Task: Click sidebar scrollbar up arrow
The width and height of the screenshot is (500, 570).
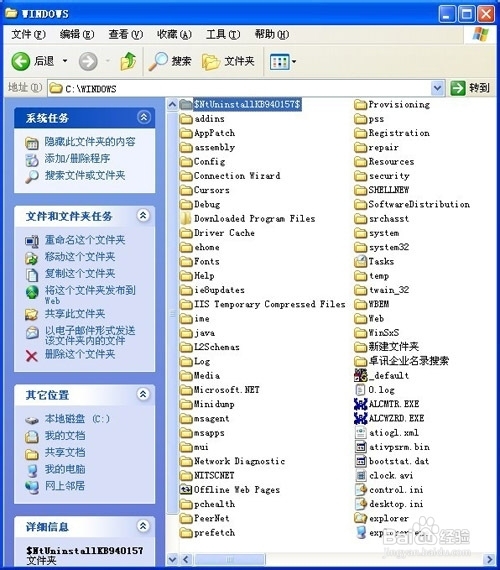Action: [x=172, y=105]
